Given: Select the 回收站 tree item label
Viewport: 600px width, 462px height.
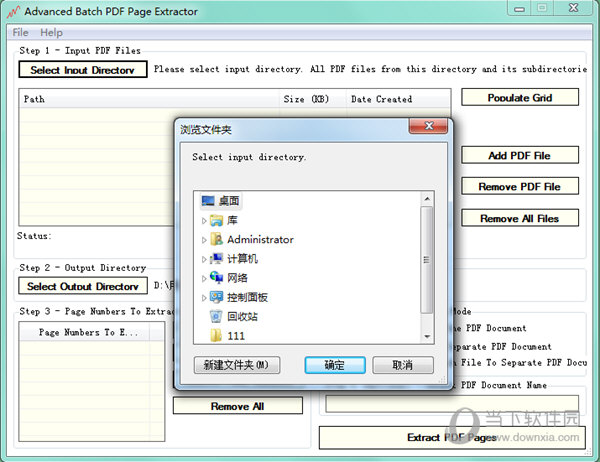Looking at the screenshot, I should (x=242, y=317).
